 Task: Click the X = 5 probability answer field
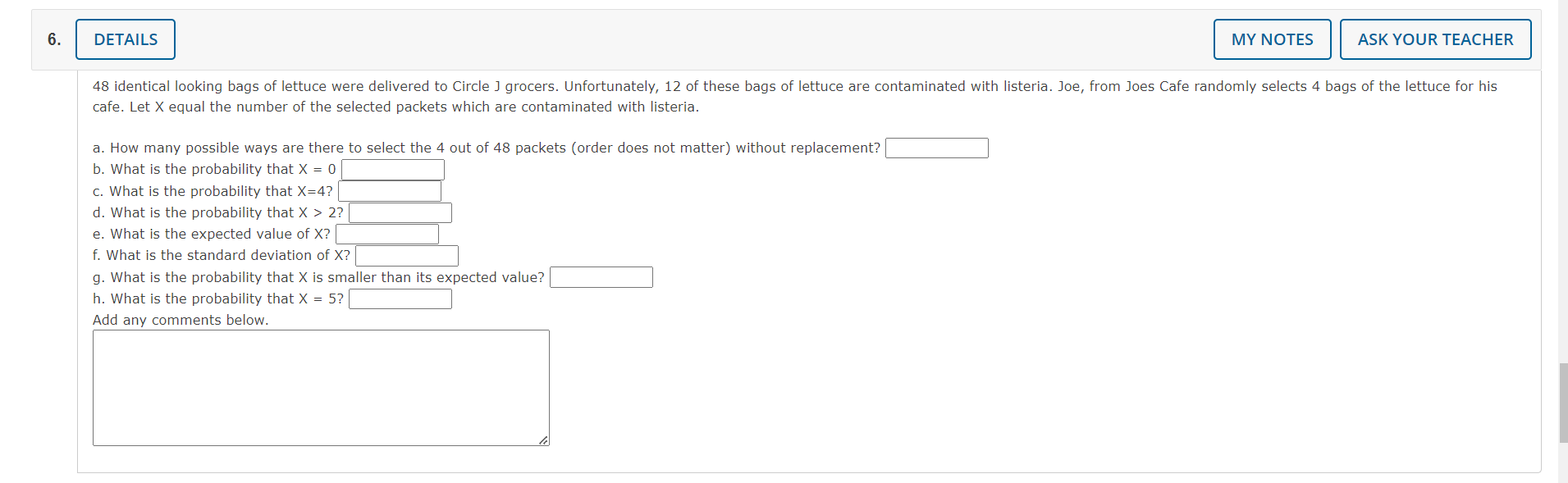pyautogui.click(x=400, y=298)
